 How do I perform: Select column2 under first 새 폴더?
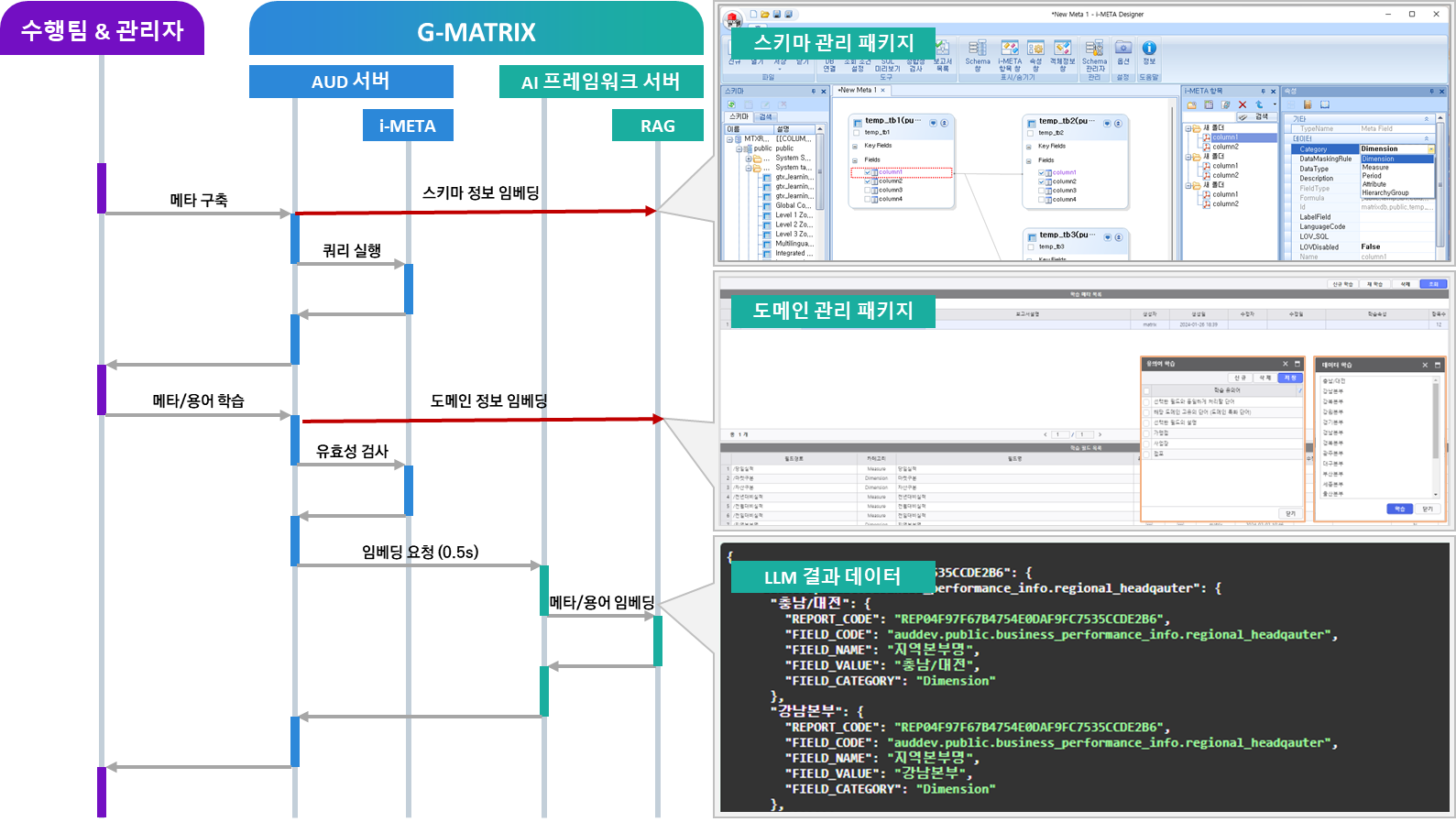click(x=1225, y=147)
